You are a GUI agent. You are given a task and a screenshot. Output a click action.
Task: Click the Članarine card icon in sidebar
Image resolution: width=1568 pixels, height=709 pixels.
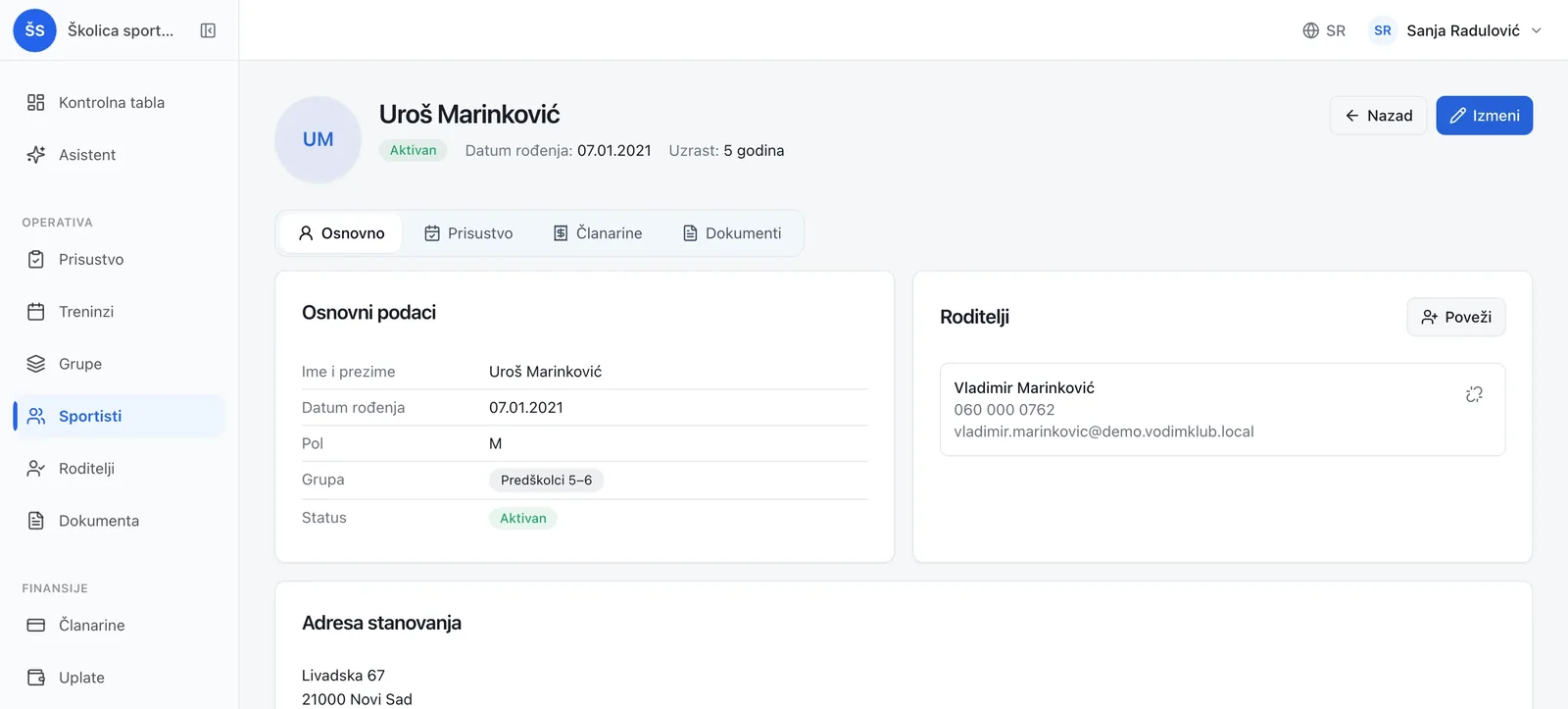click(x=36, y=626)
